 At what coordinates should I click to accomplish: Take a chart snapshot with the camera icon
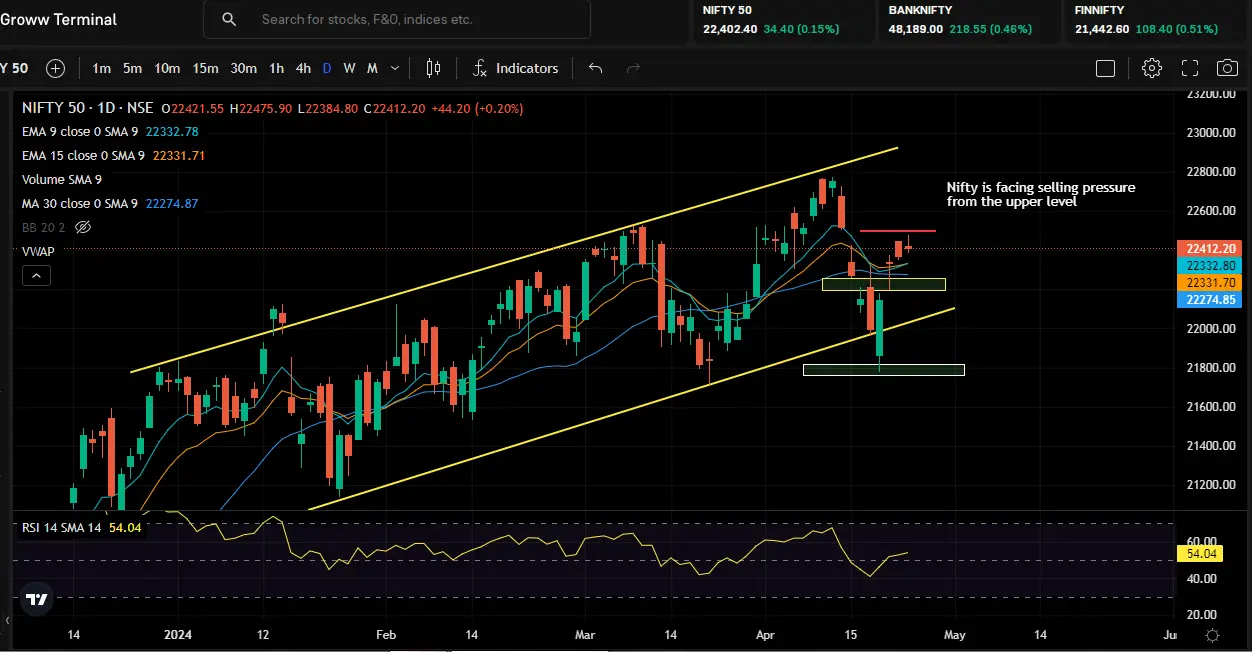coord(1226,68)
